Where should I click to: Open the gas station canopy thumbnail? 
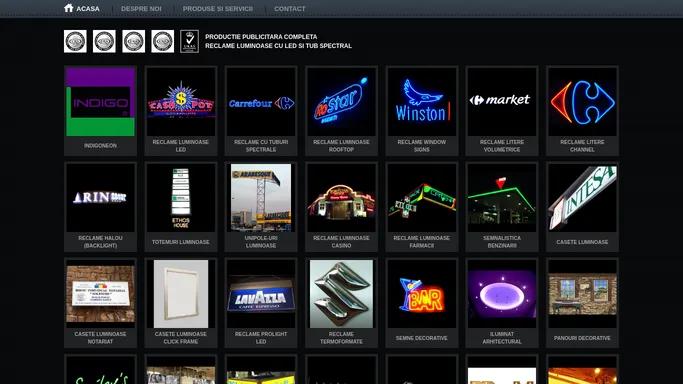pyautogui.click(x=502, y=198)
